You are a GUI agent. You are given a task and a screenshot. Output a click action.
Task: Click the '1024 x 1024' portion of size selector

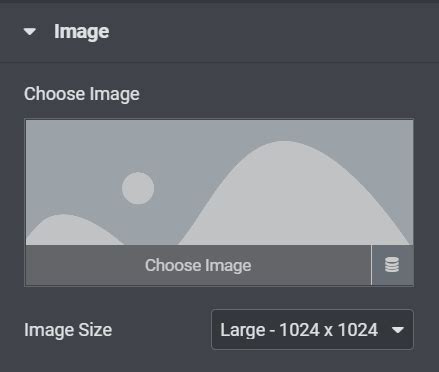pyautogui.click(x=329, y=330)
